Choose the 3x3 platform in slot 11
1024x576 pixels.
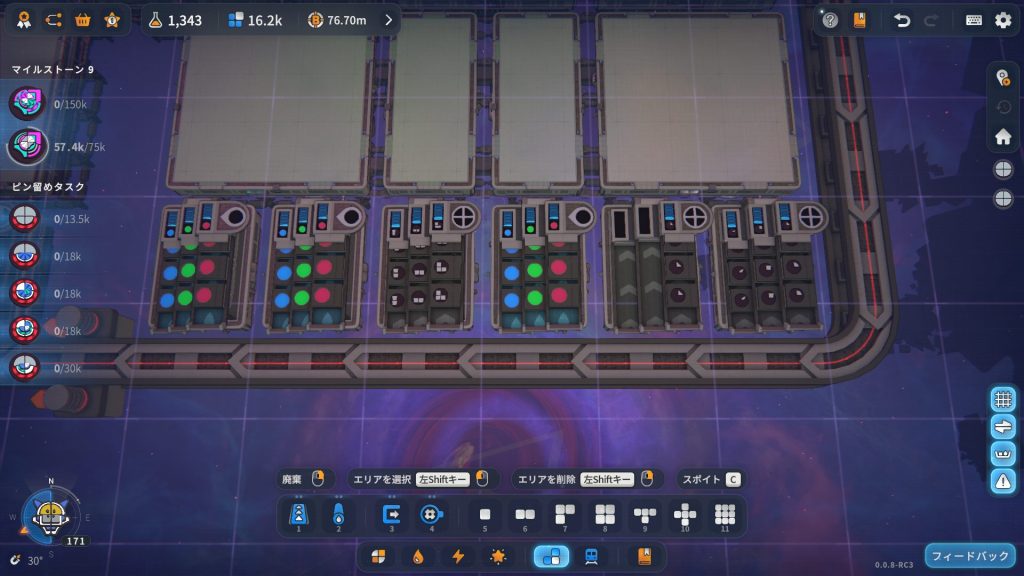(x=725, y=515)
